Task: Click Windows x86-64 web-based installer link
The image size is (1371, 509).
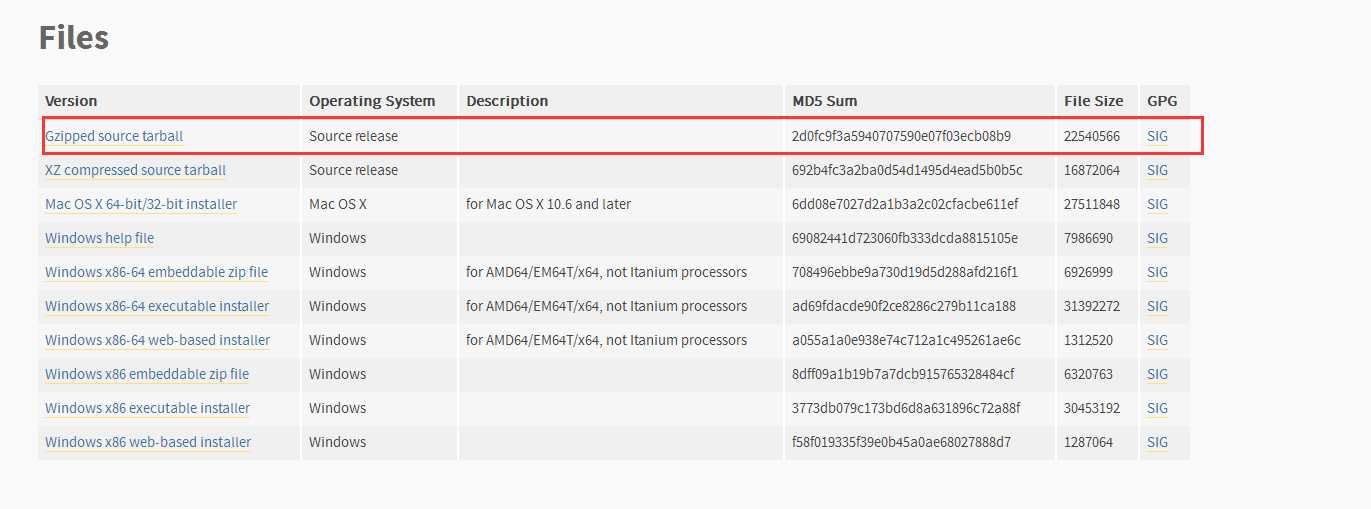Action: tap(157, 340)
